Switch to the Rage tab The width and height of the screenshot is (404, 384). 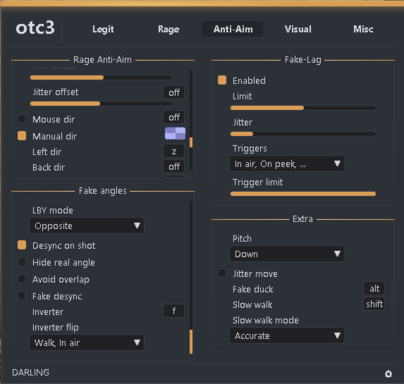point(168,29)
